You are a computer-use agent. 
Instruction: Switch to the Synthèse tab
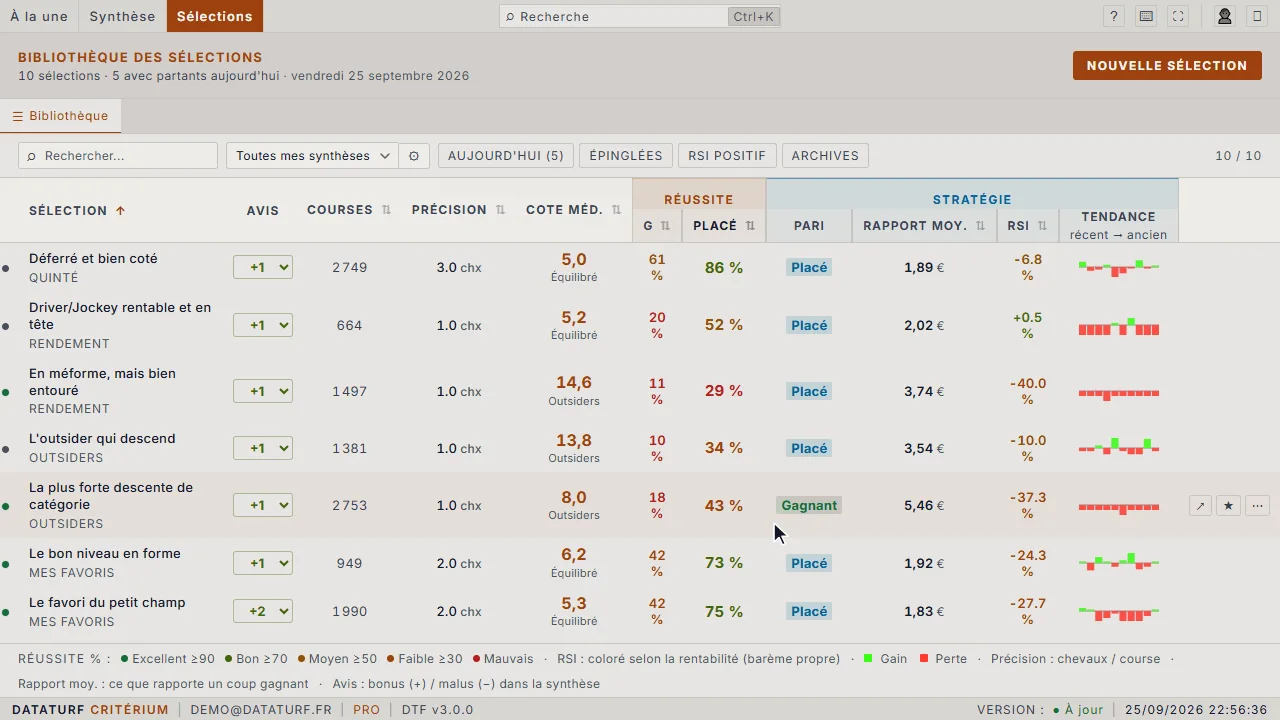[122, 16]
